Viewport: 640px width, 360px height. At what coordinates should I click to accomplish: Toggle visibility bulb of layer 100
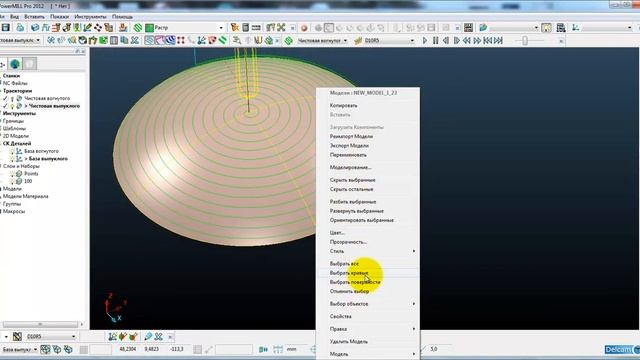(12, 181)
